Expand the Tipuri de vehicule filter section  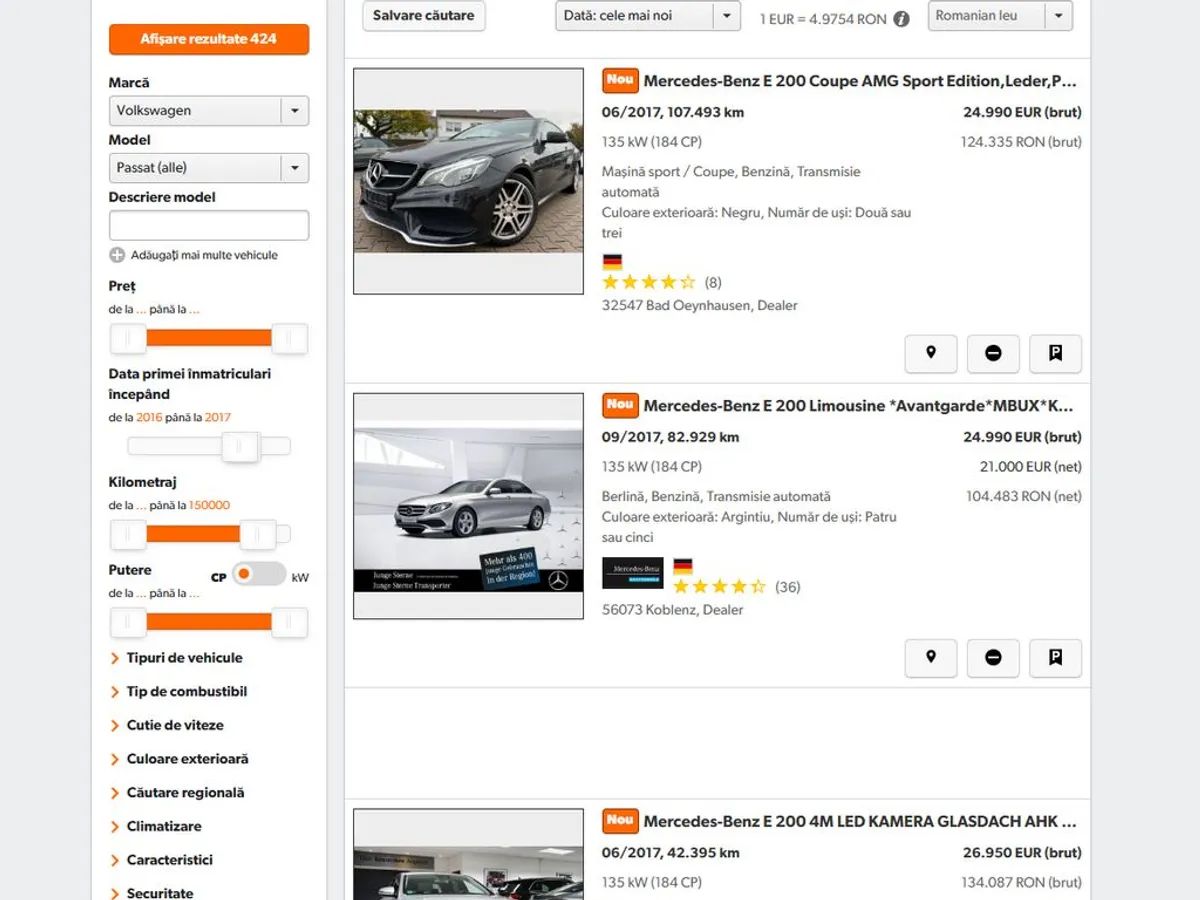point(184,658)
